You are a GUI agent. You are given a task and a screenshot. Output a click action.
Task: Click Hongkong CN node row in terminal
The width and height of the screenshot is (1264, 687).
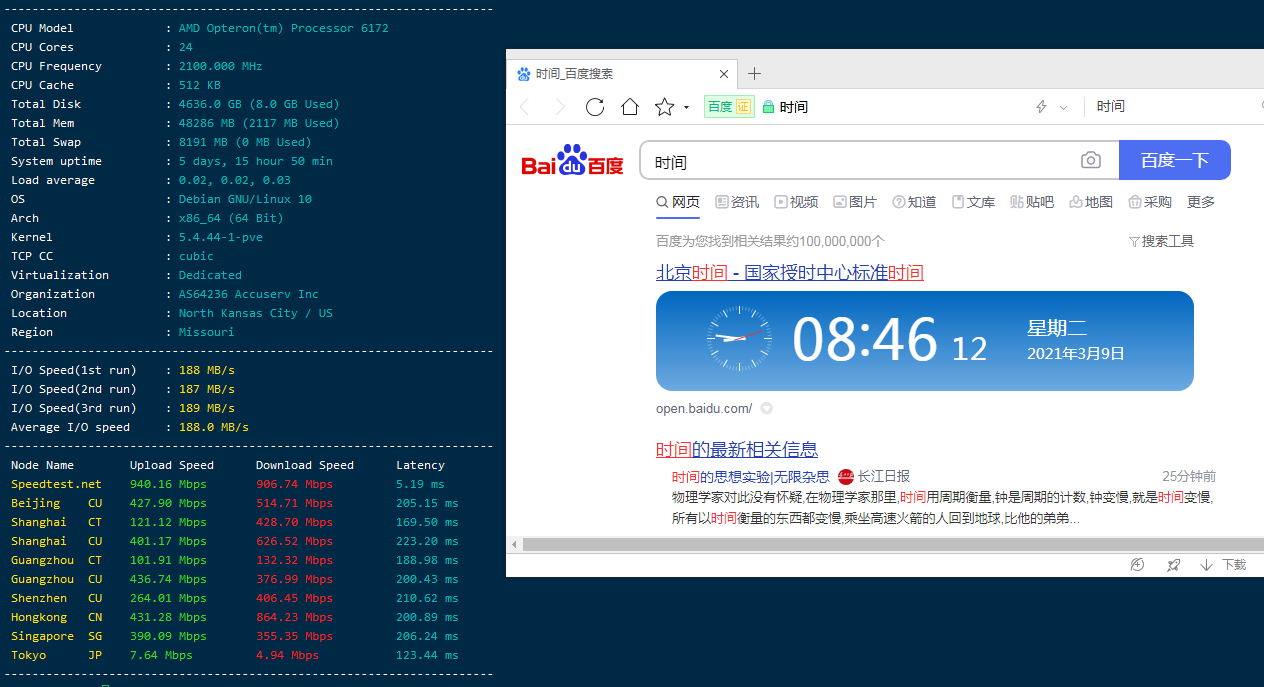pyautogui.click(x=234, y=617)
